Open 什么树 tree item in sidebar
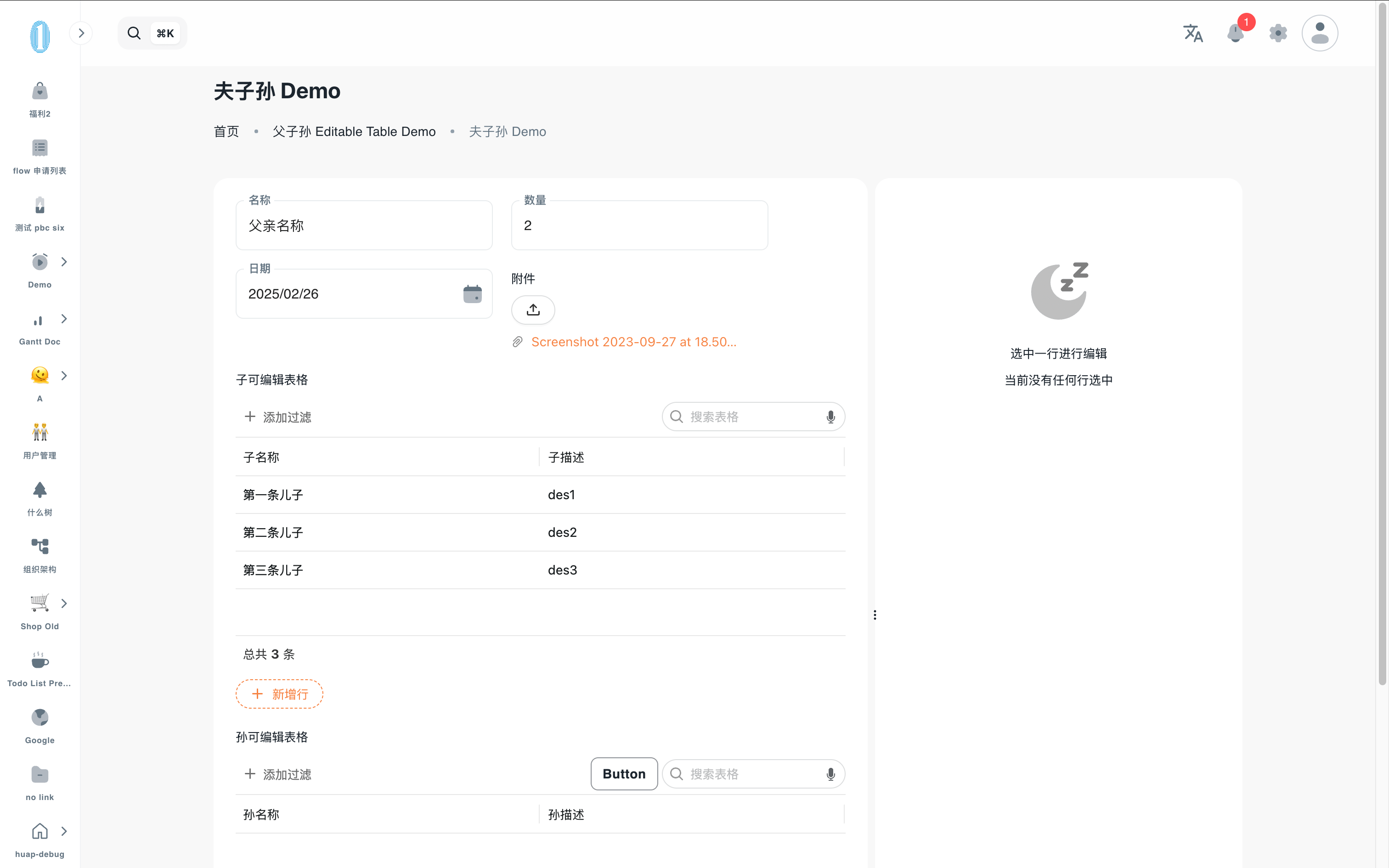This screenshot has width=1389, height=868. click(x=40, y=498)
